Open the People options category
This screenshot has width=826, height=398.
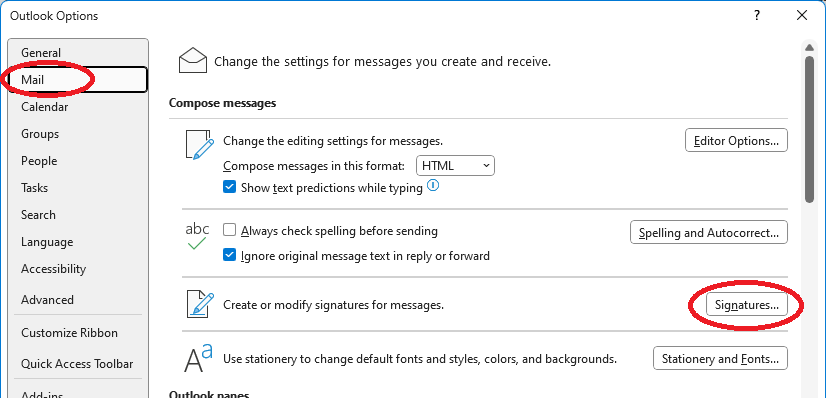click(x=78, y=161)
